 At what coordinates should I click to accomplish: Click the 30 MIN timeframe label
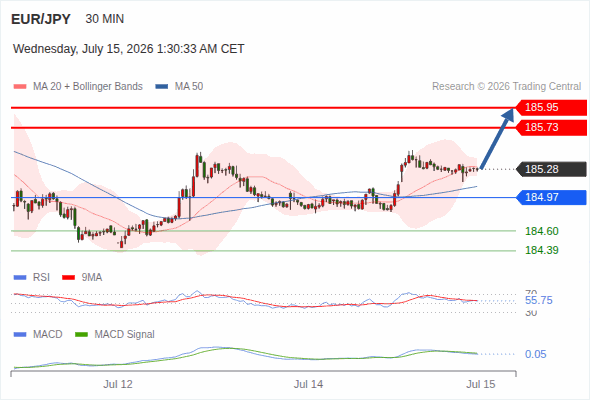105,19
